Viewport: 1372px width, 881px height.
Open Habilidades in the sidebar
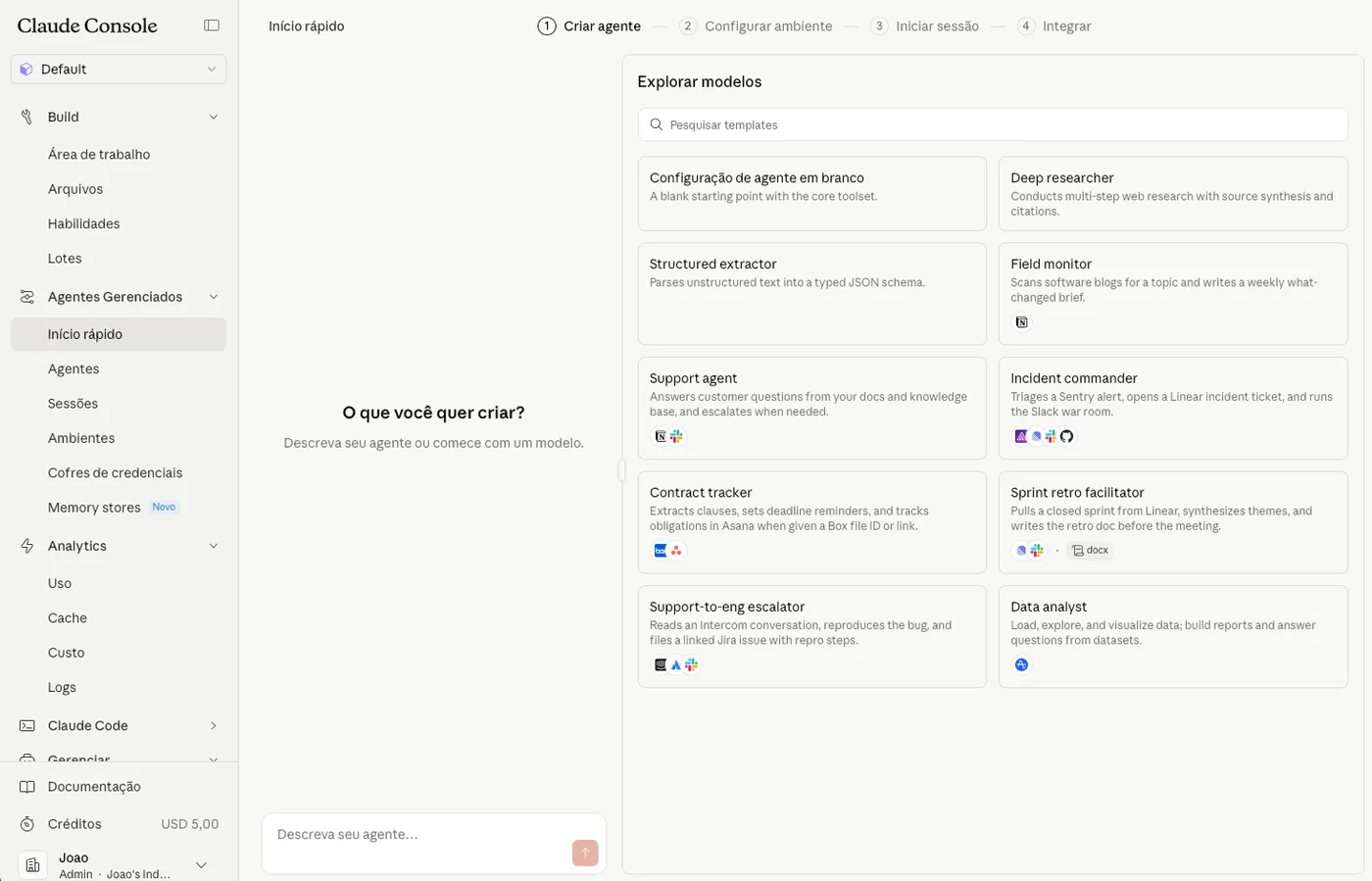pyautogui.click(x=119, y=224)
